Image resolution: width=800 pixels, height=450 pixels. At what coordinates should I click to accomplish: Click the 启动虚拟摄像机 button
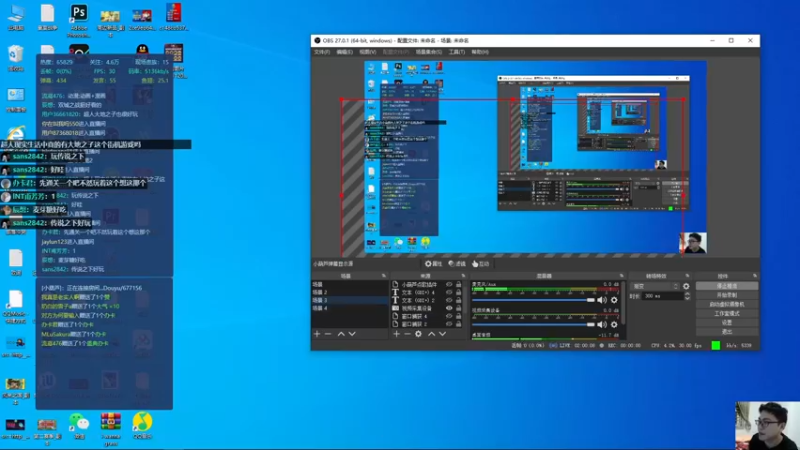click(x=727, y=305)
